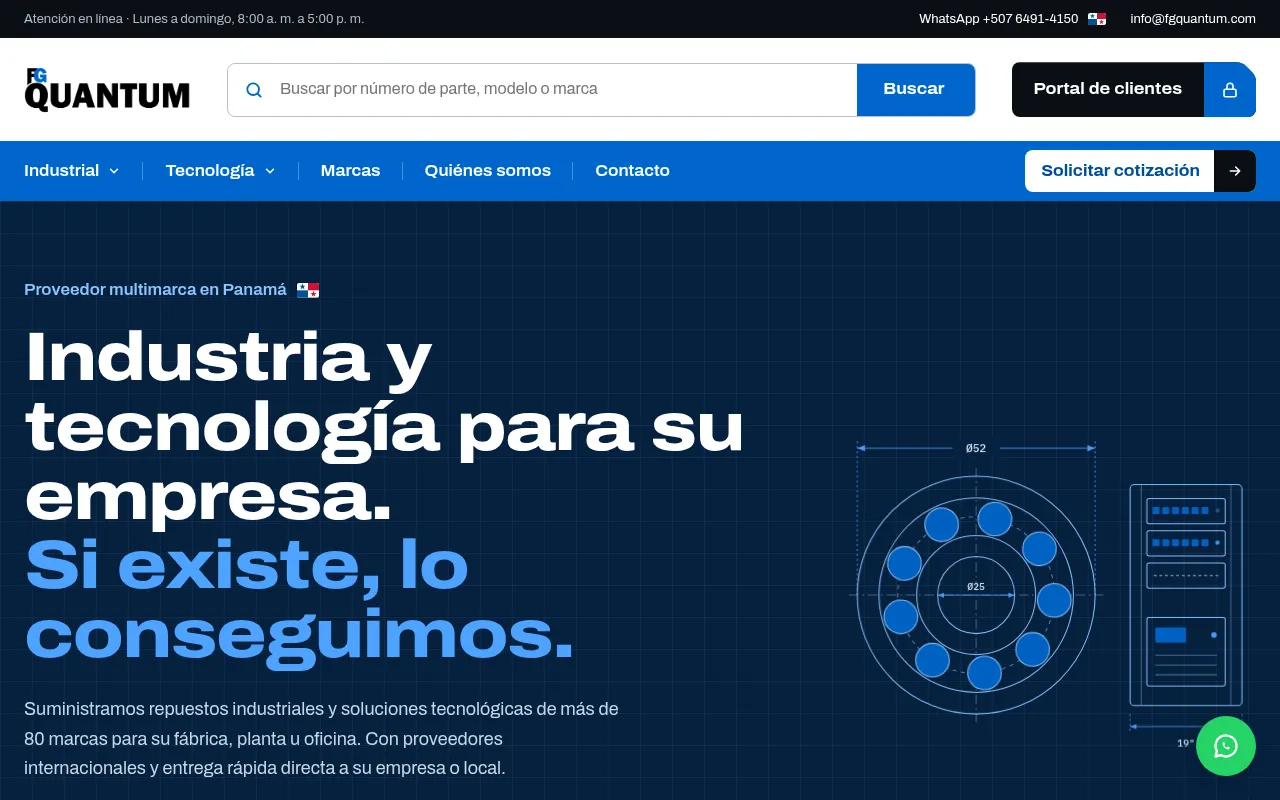Click the WhatsApp +507 6491-4150 link

998,19
